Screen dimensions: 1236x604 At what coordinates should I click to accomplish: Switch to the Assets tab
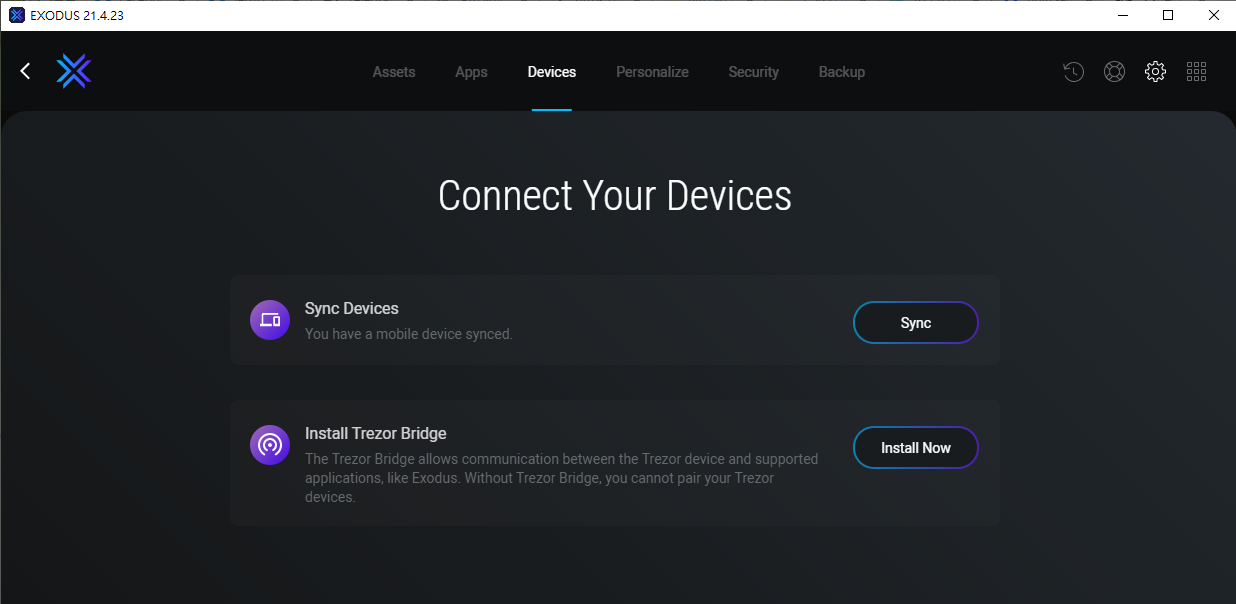(394, 72)
